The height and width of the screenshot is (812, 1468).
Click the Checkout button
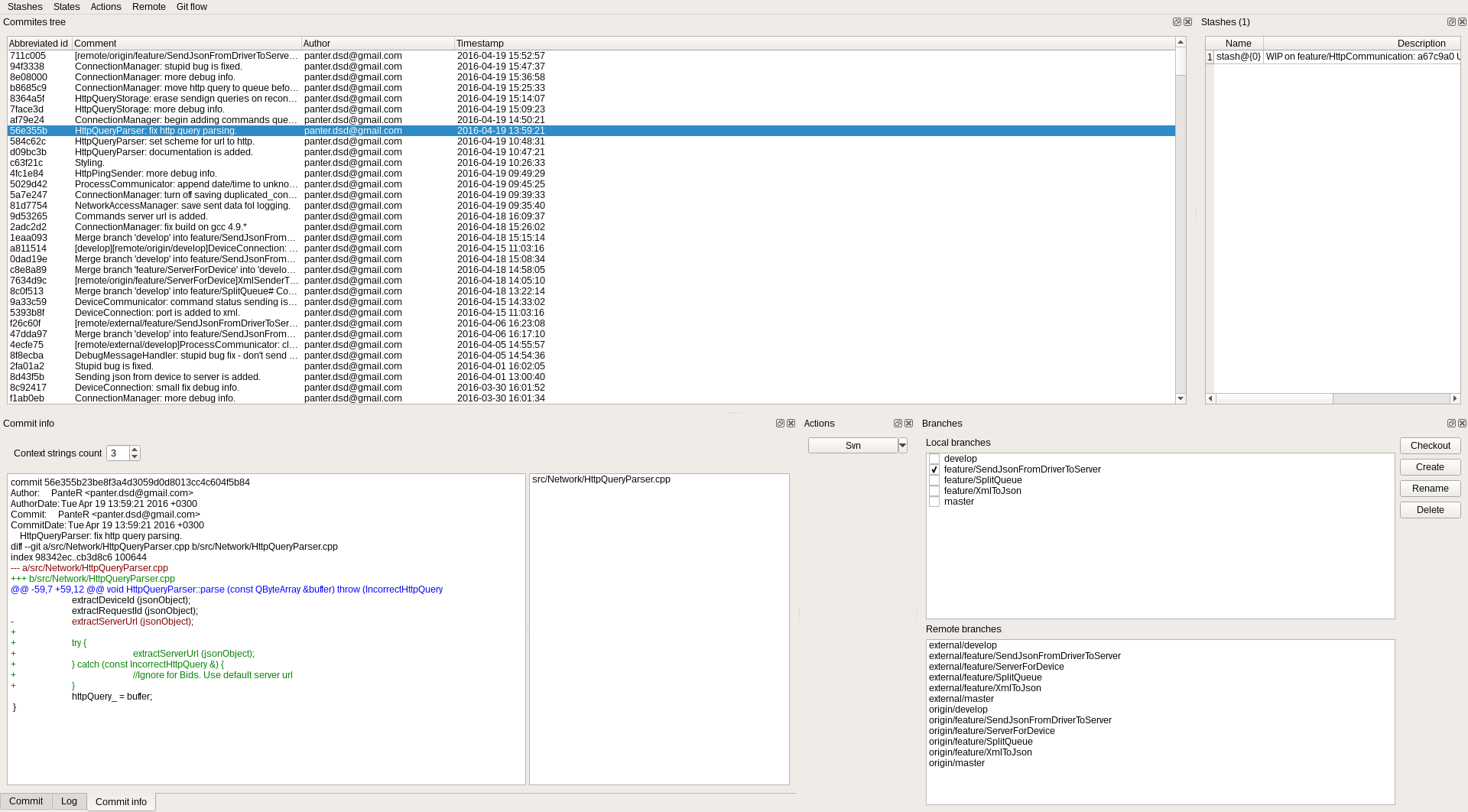coord(1430,446)
